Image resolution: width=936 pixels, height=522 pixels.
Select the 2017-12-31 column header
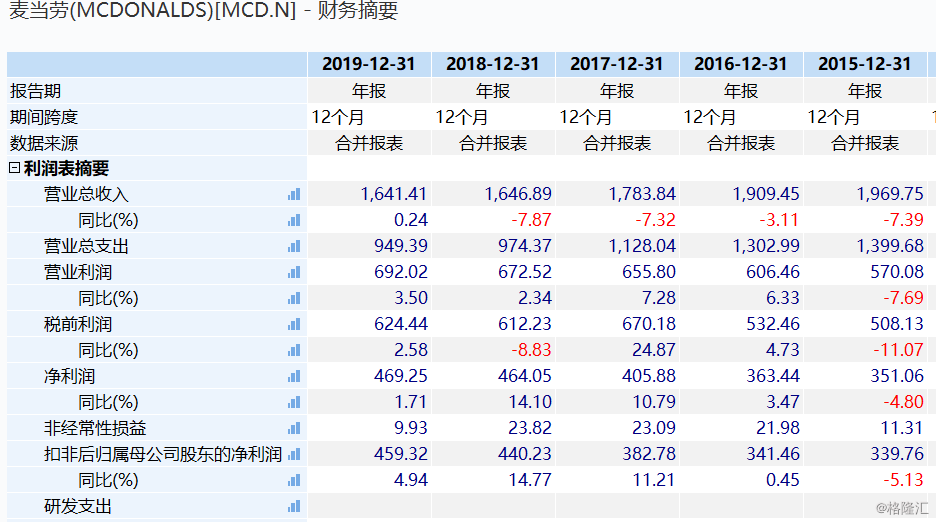(617, 64)
